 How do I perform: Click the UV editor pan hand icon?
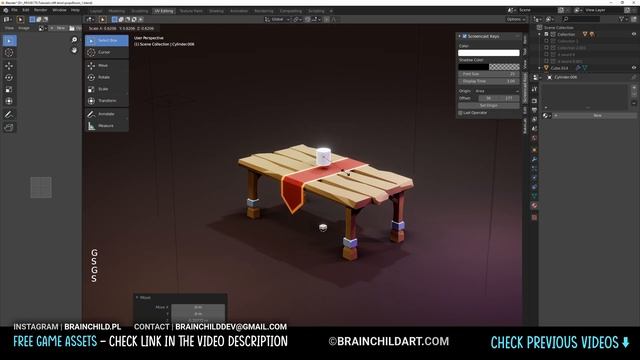tap(74, 50)
